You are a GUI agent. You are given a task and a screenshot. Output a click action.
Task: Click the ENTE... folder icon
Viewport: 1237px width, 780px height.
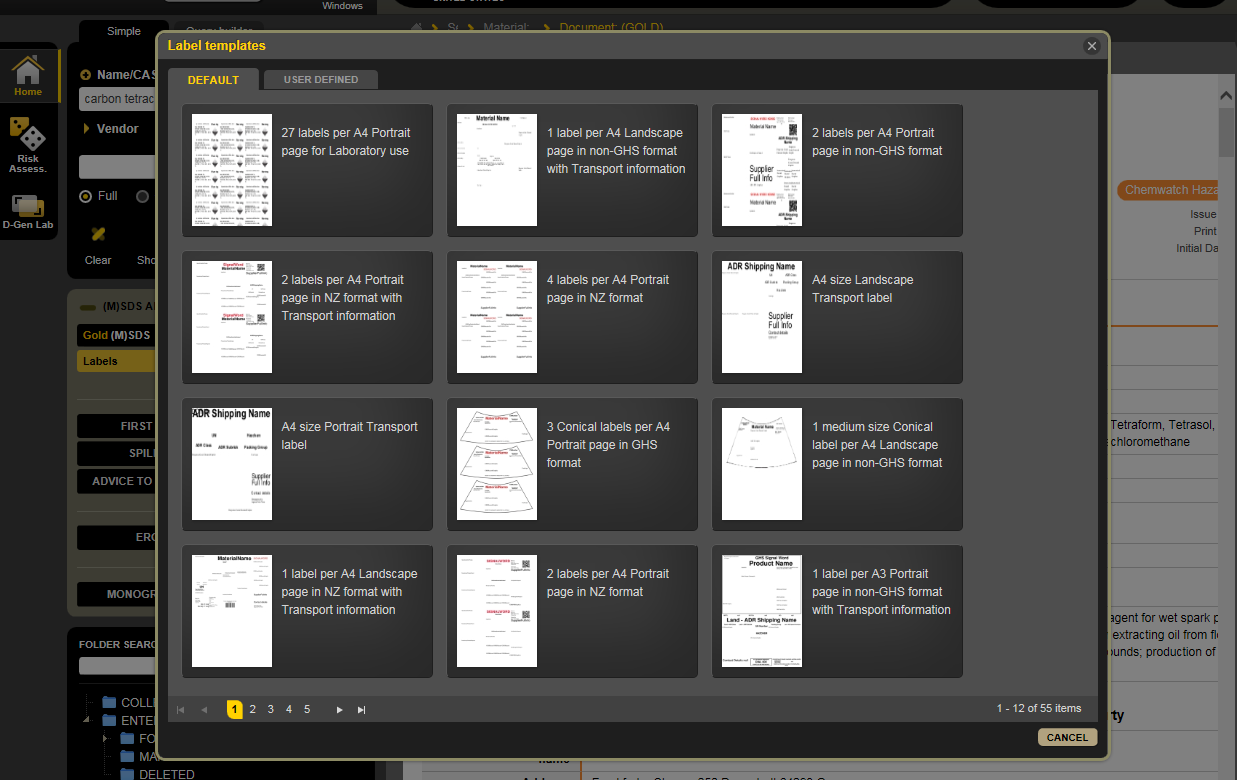coord(109,720)
